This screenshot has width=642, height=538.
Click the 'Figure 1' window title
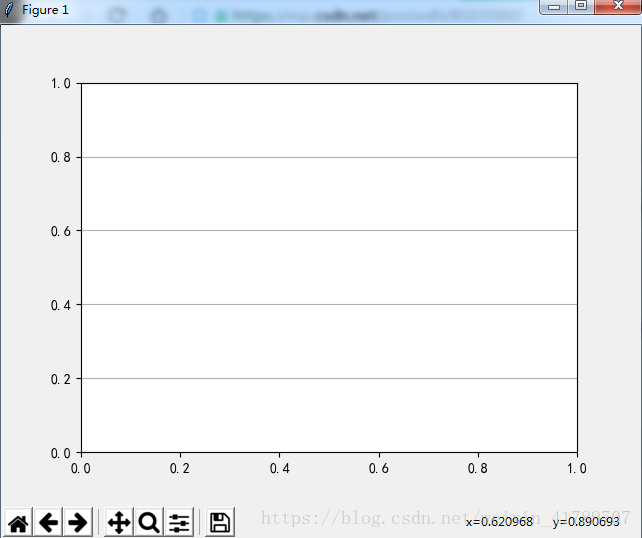[45, 10]
